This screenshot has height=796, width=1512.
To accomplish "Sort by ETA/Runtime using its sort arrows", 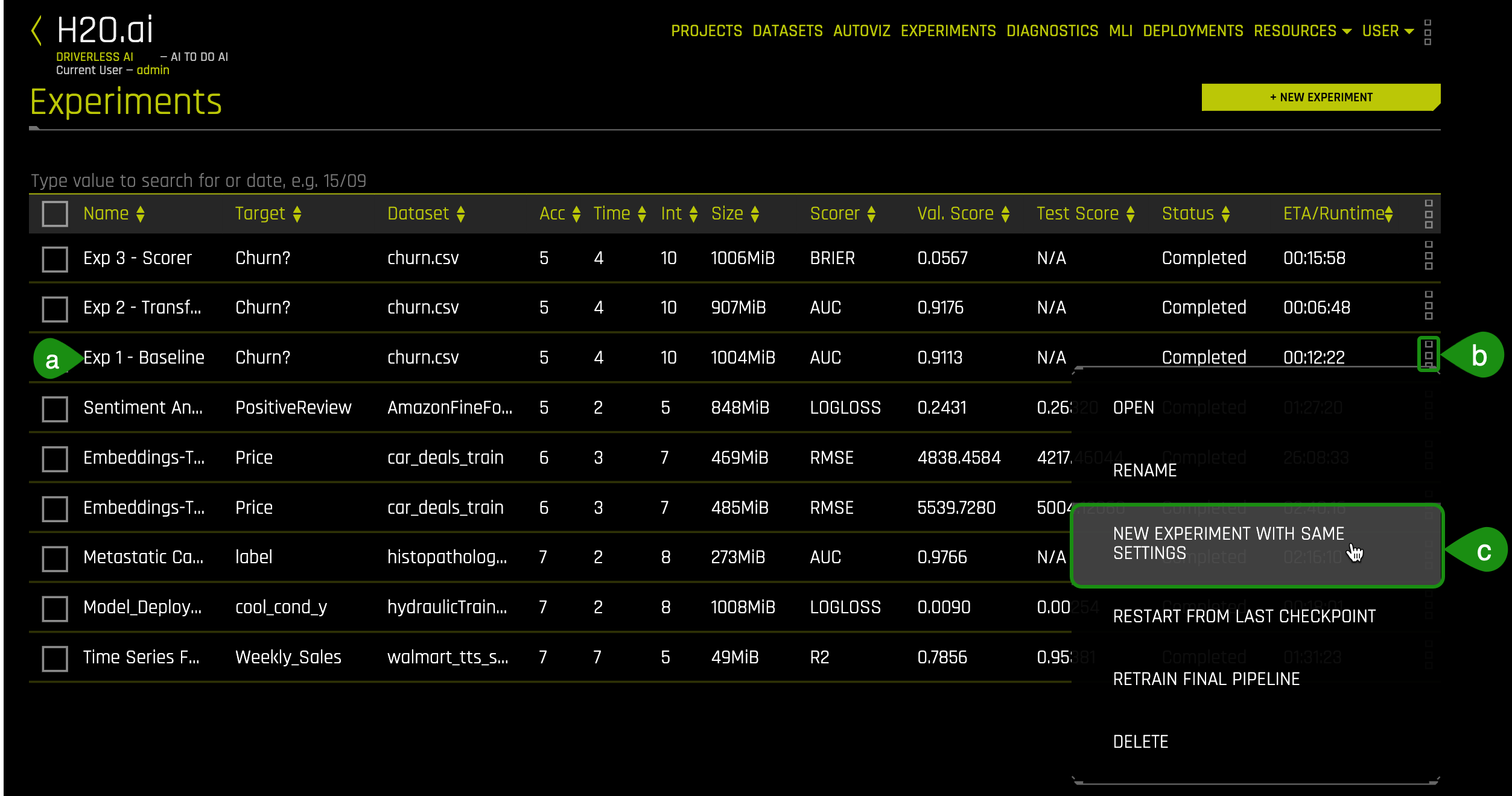I will pos(1389,214).
